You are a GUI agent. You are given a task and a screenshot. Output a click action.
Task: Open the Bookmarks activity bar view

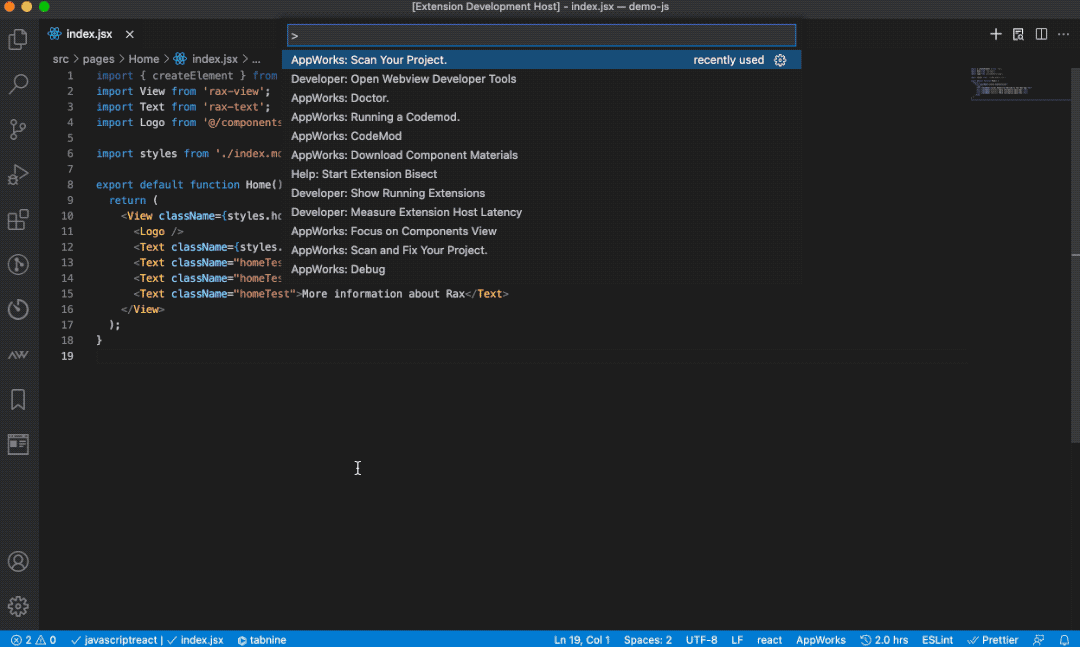[19, 400]
